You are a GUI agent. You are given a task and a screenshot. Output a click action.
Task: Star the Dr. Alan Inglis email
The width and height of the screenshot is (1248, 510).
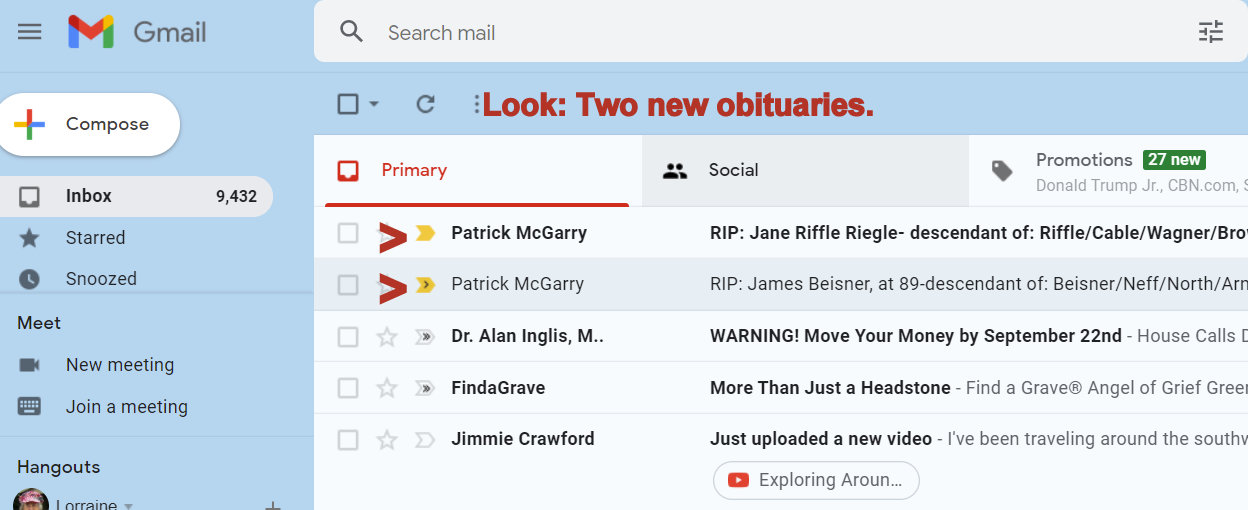click(x=387, y=337)
